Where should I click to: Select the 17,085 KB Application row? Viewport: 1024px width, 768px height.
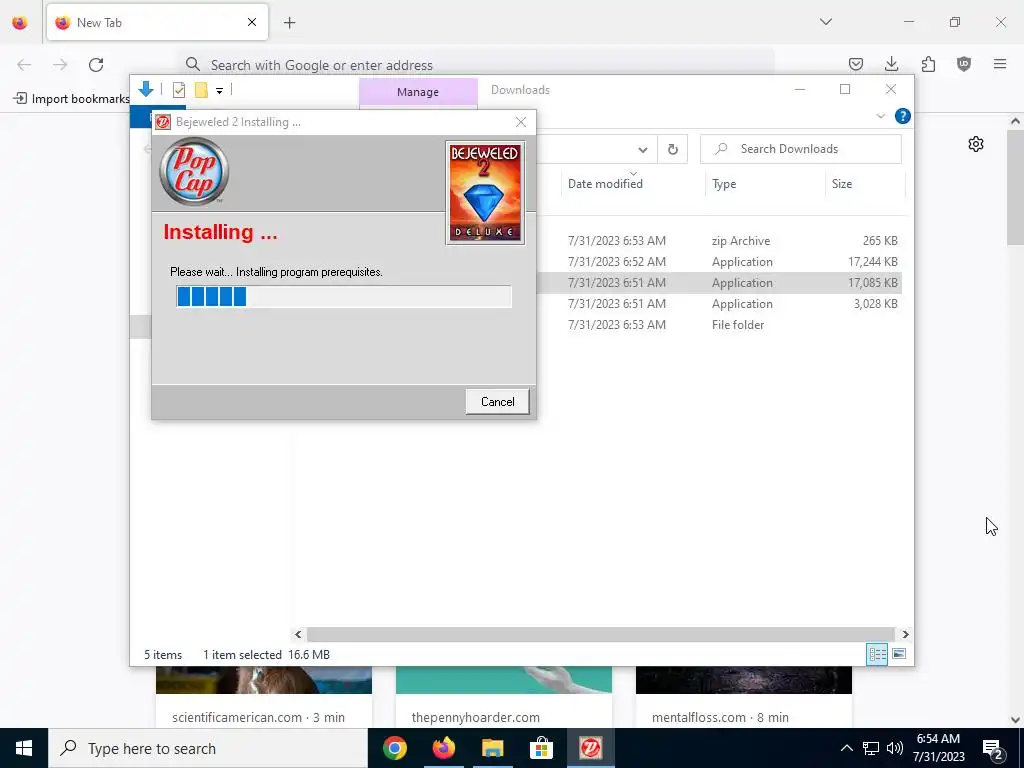[x=718, y=283]
